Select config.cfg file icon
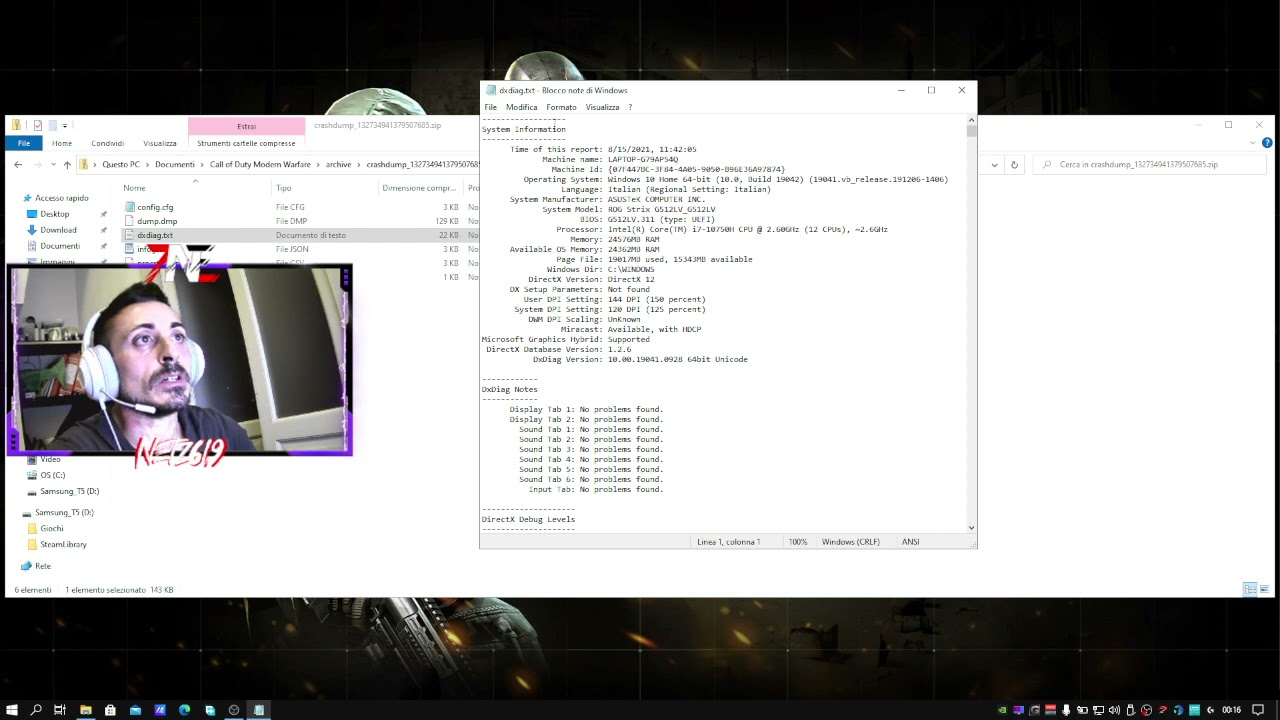Screen dimensions: 1280x720 click(x=130, y=207)
